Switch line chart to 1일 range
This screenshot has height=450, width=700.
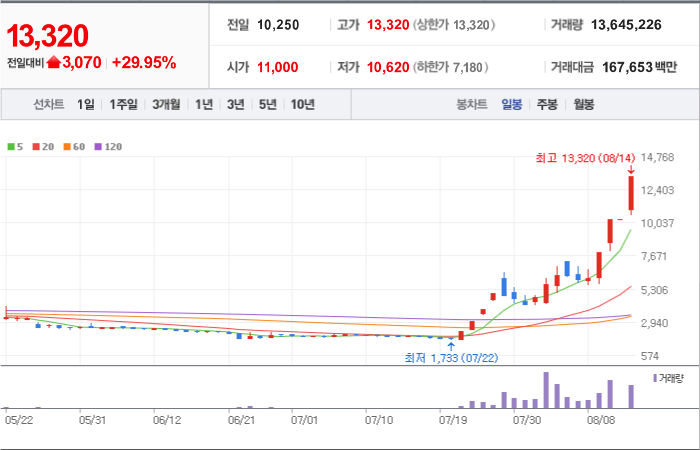click(86, 105)
